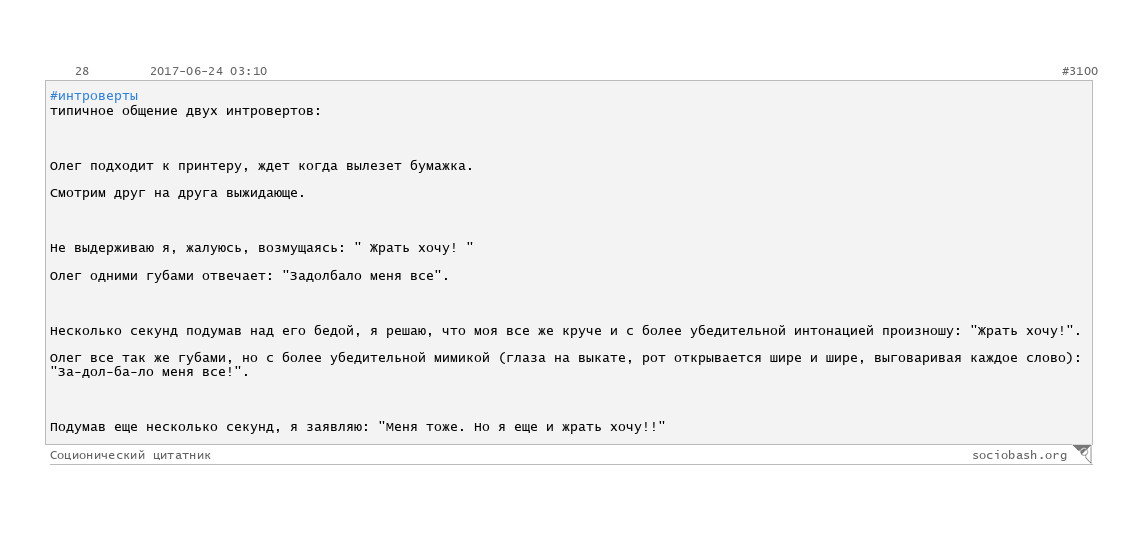
Task: Click the line Несколько секунд подумав над бедой
Action: click(565, 331)
